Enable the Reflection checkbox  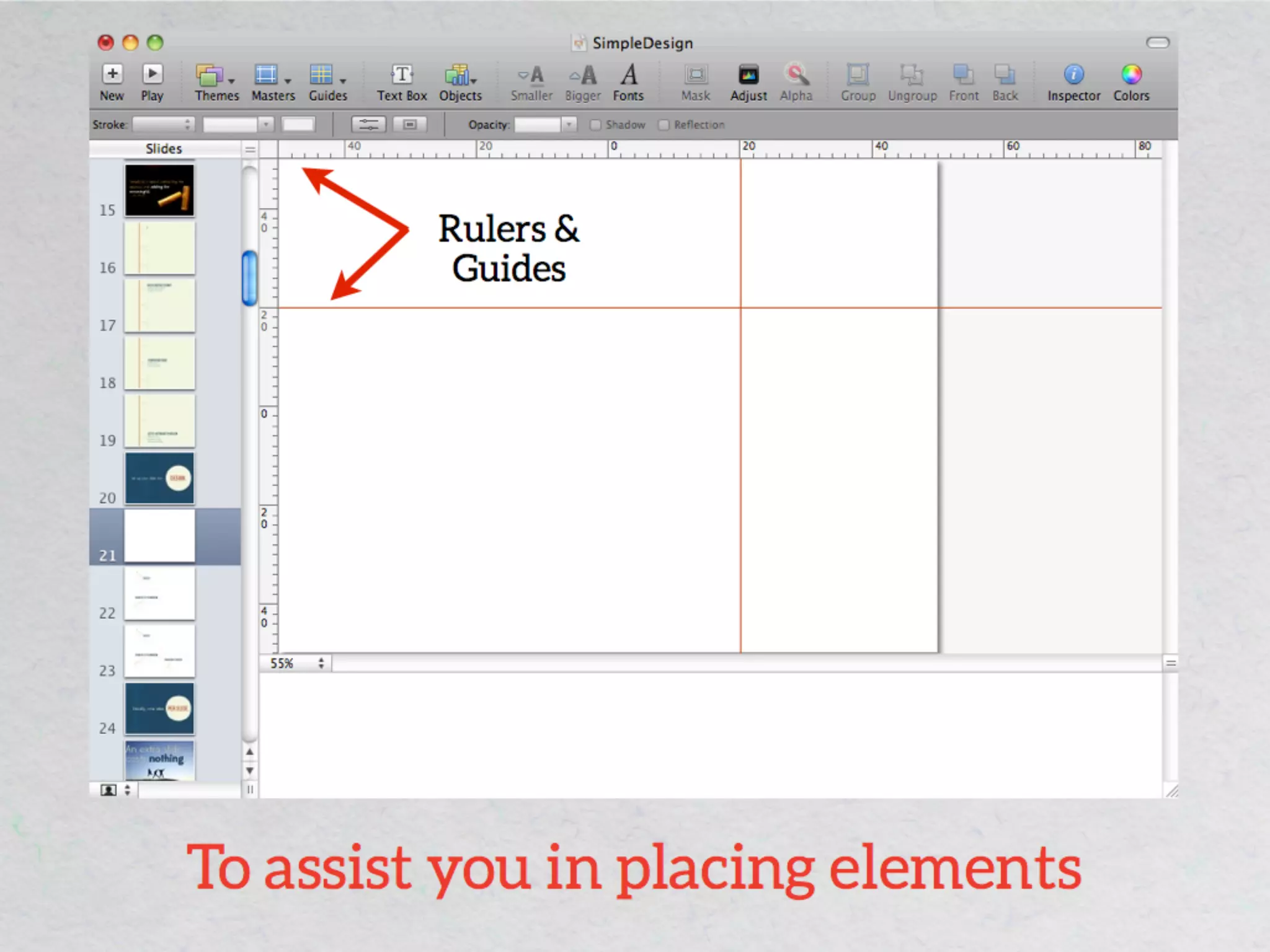point(664,125)
